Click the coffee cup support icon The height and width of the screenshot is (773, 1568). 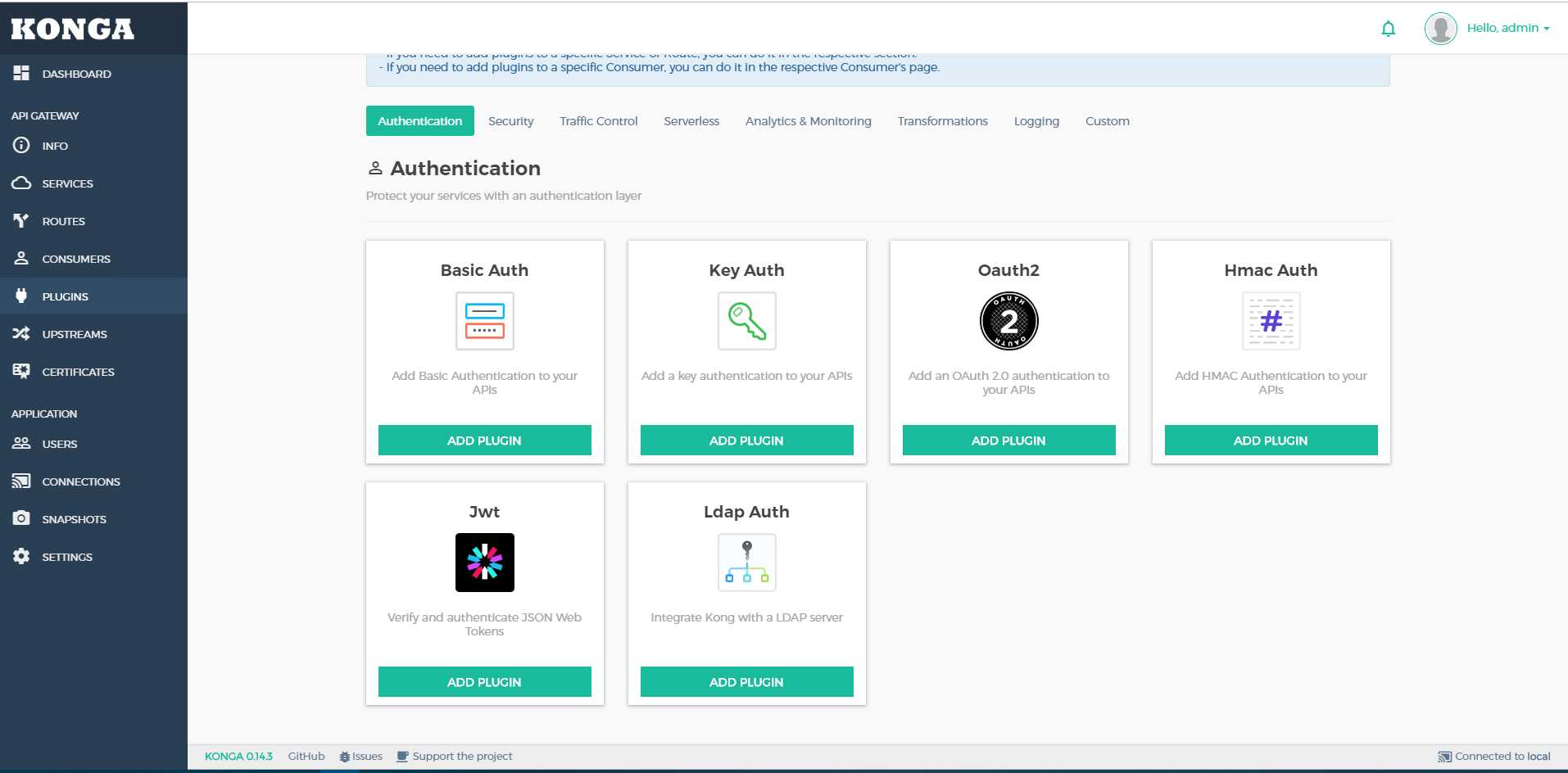tap(402, 757)
